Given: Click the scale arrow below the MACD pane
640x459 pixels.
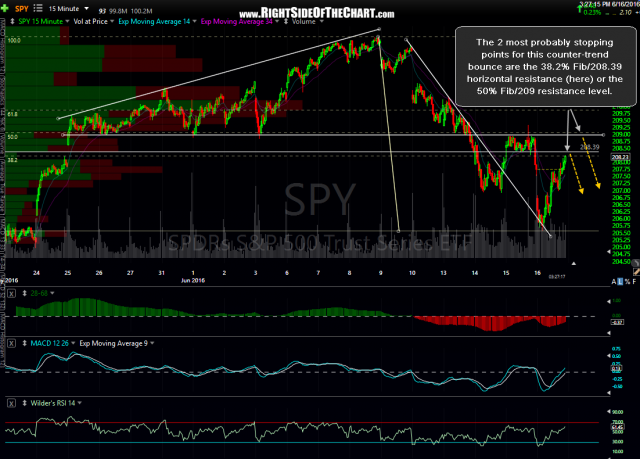Looking at the screenshot, I should 609,393.
